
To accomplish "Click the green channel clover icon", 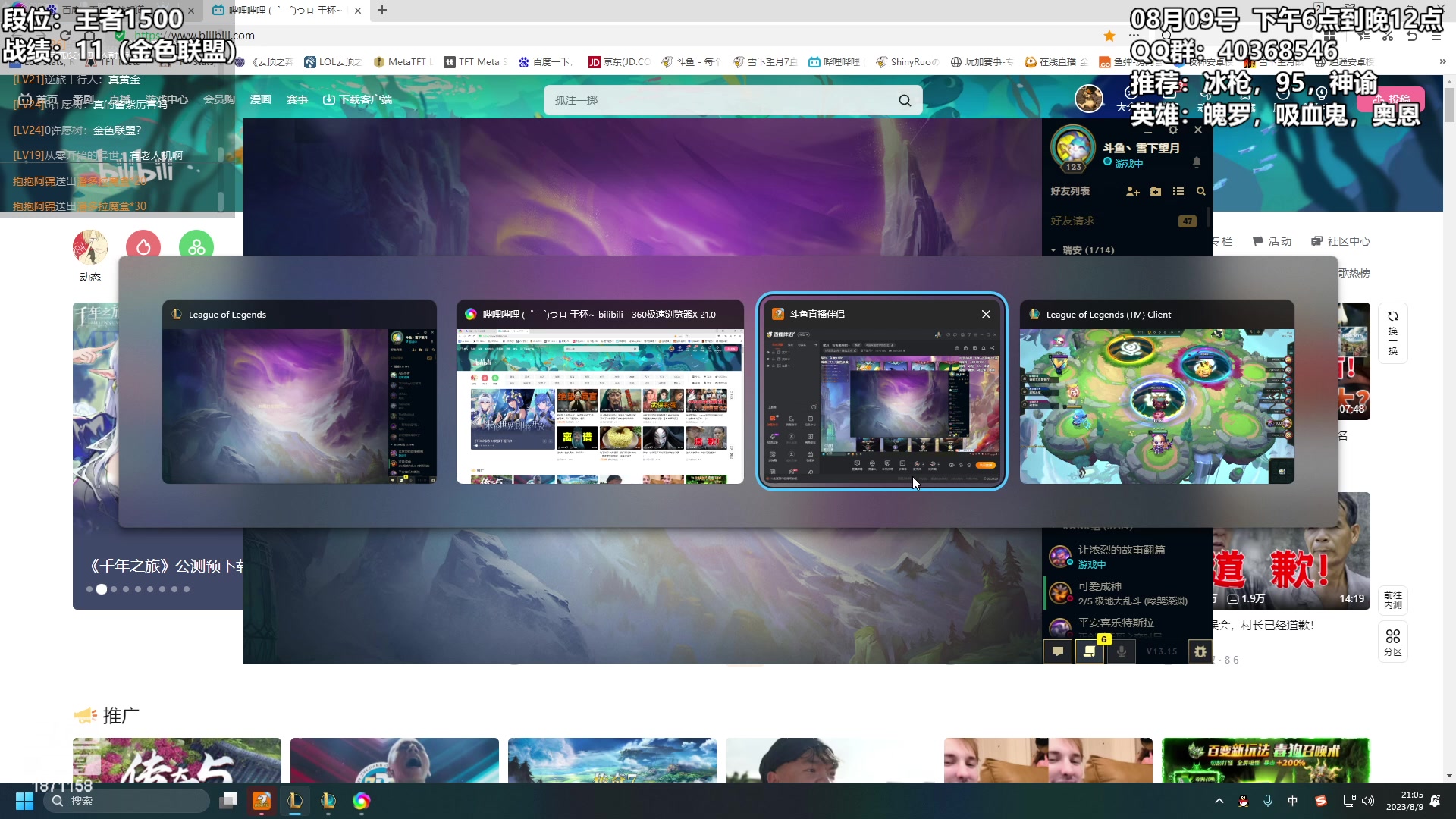I will tap(196, 246).
